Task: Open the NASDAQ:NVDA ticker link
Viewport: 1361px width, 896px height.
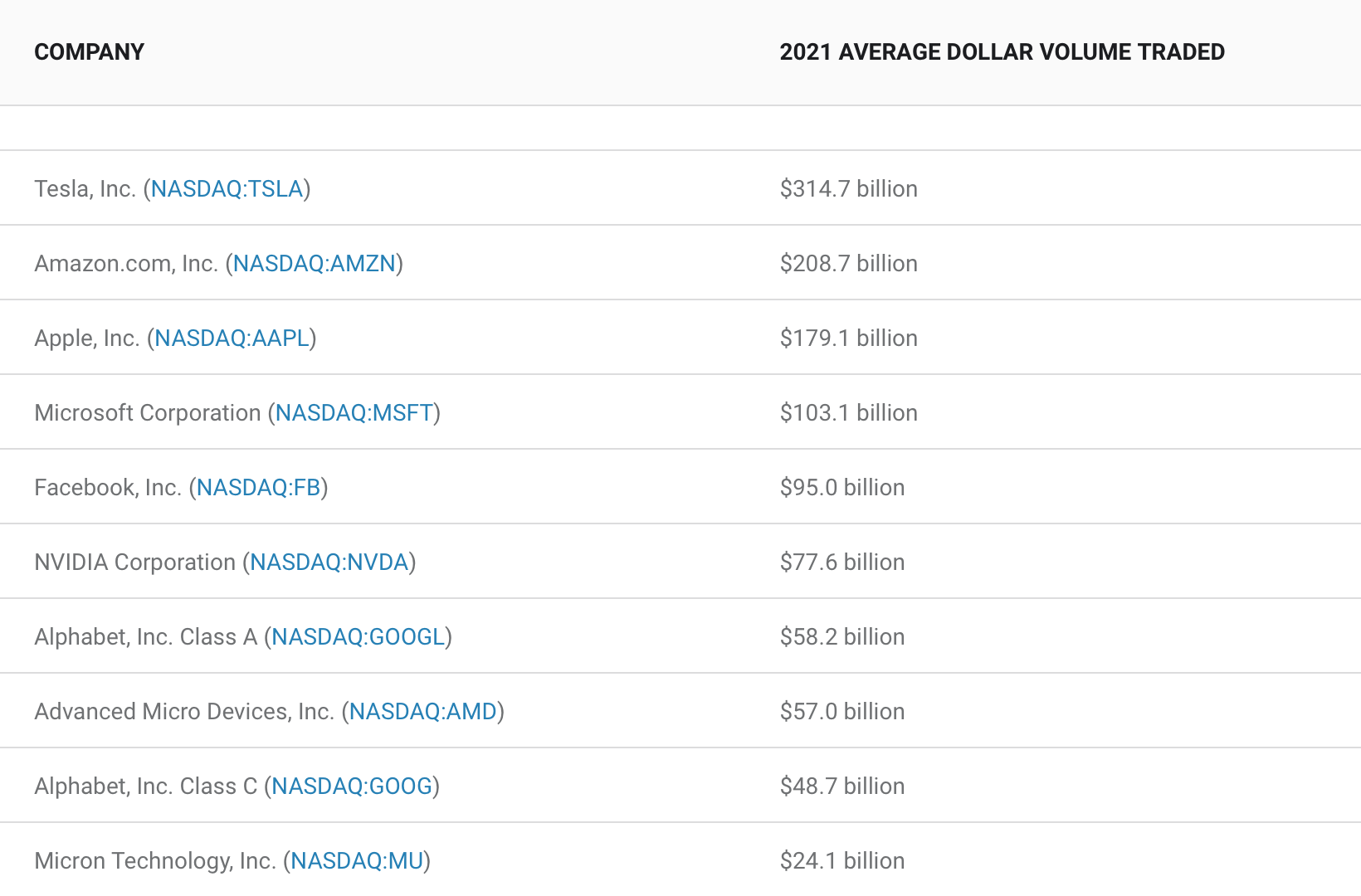Action: [x=329, y=562]
